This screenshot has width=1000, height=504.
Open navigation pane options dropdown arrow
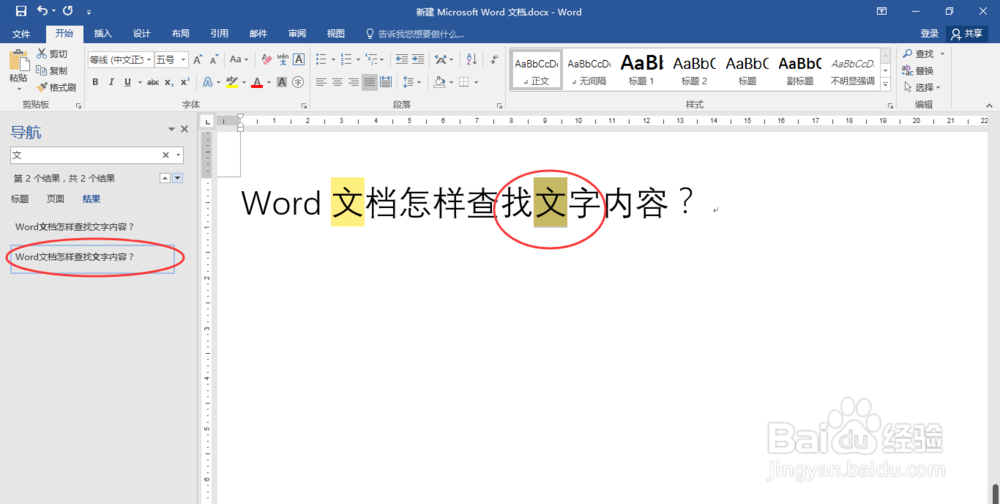[x=171, y=130]
